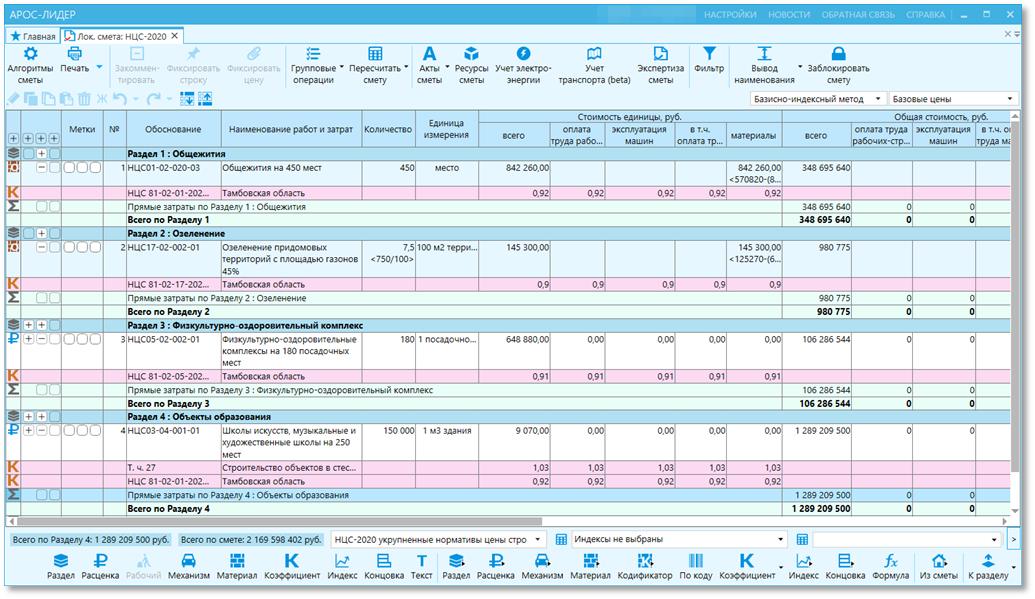Open Базисно-индексный метод dropdown
The width and height of the screenshot is (1035, 599).
click(x=817, y=99)
